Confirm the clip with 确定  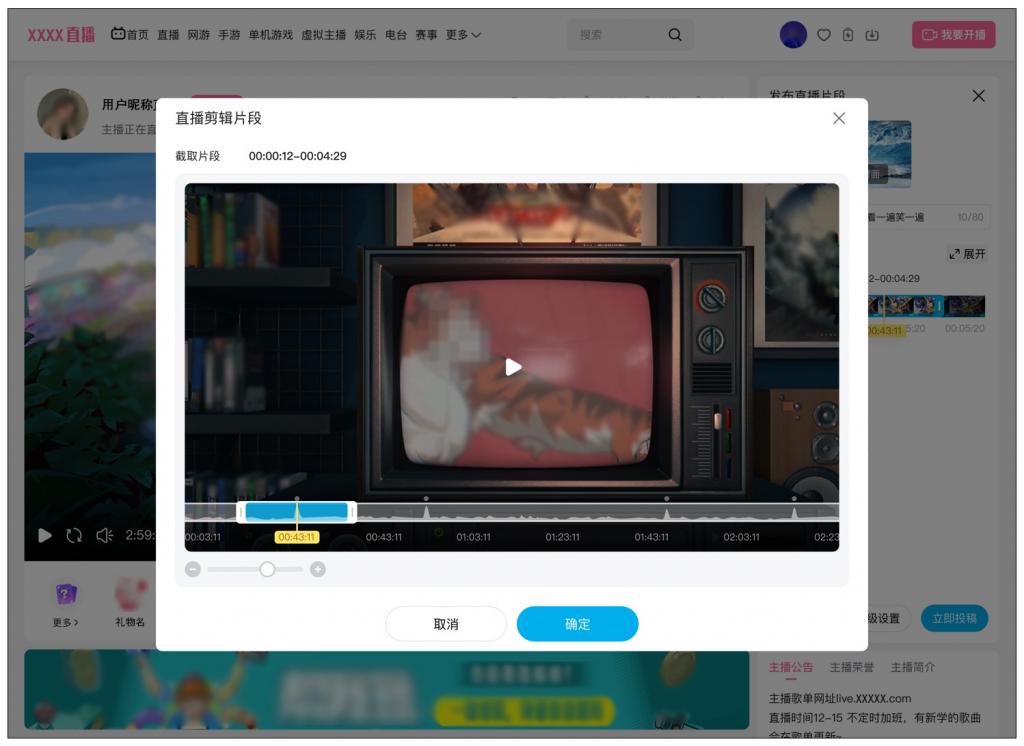[577, 624]
